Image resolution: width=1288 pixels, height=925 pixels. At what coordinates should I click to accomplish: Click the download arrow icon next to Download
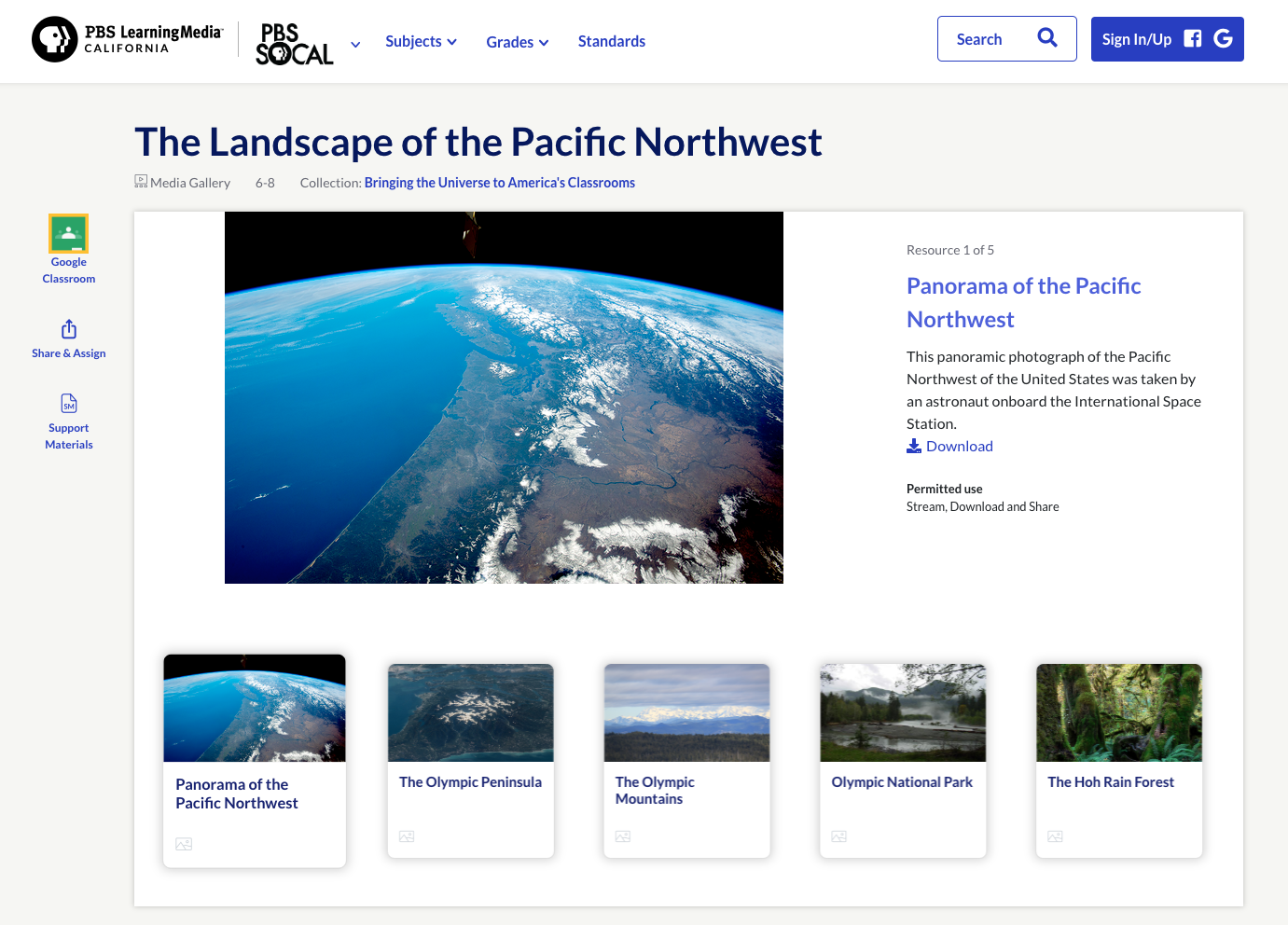click(x=913, y=446)
